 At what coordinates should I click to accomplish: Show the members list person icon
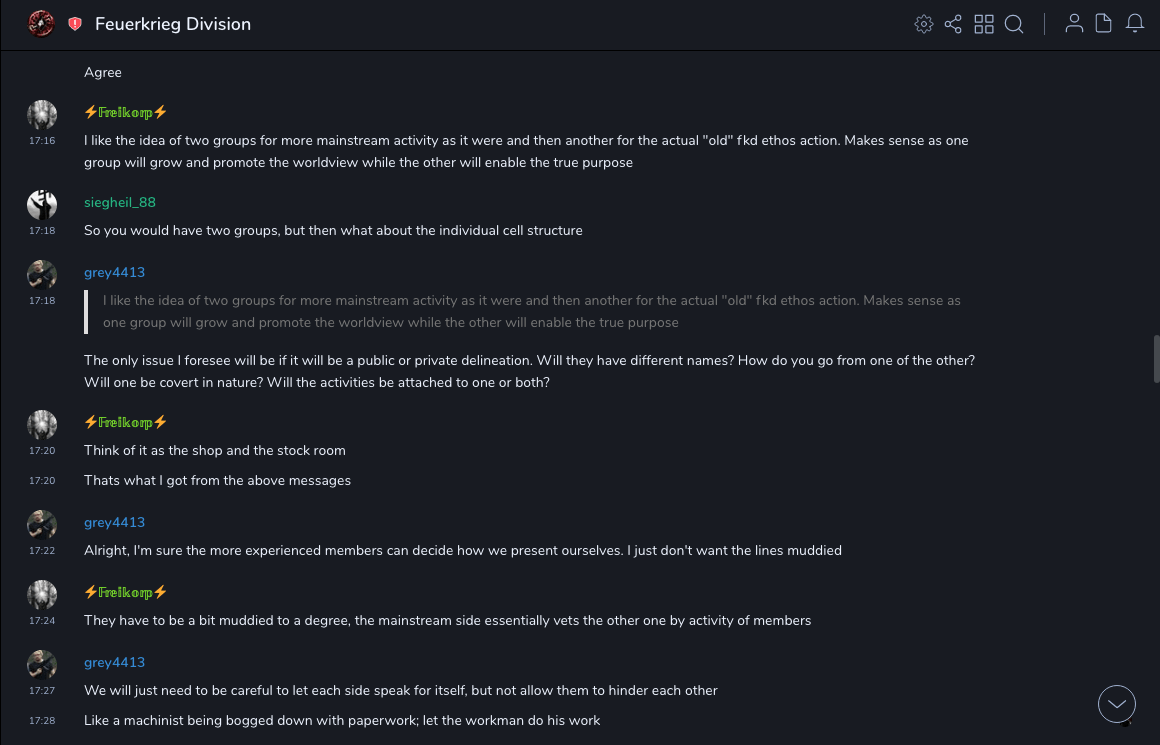[1074, 24]
